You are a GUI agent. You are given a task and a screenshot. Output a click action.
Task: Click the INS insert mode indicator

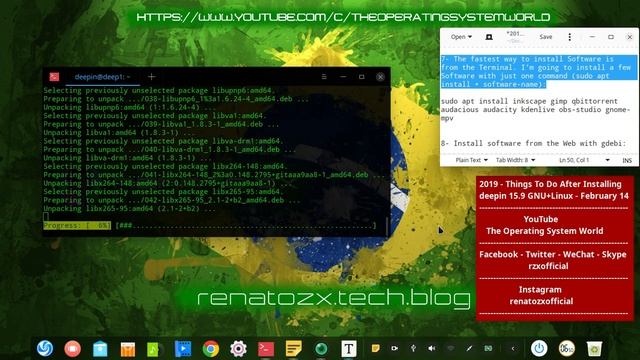[627, 160]
